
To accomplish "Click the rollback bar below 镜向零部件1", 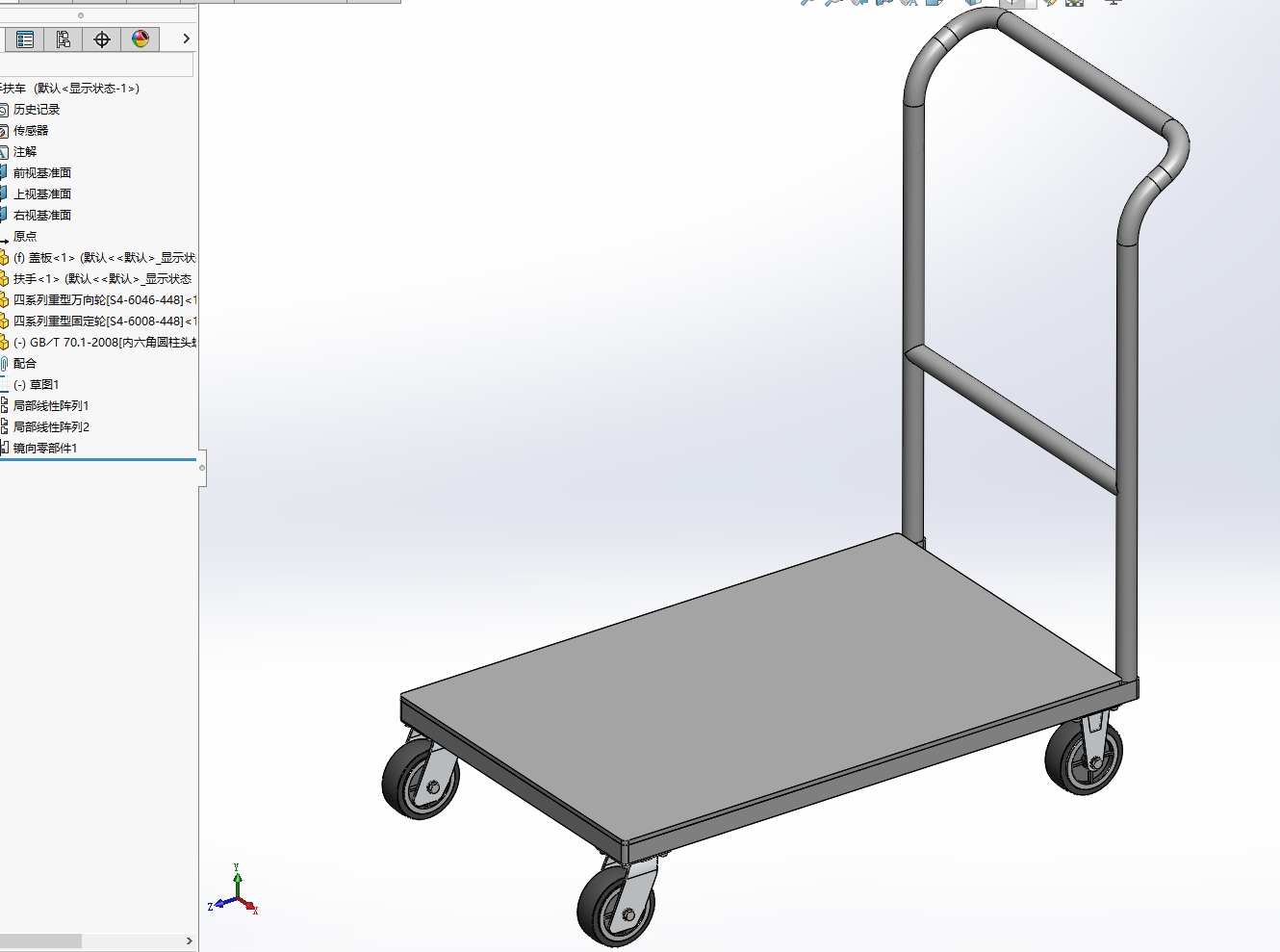I will [x=98, y=460].
